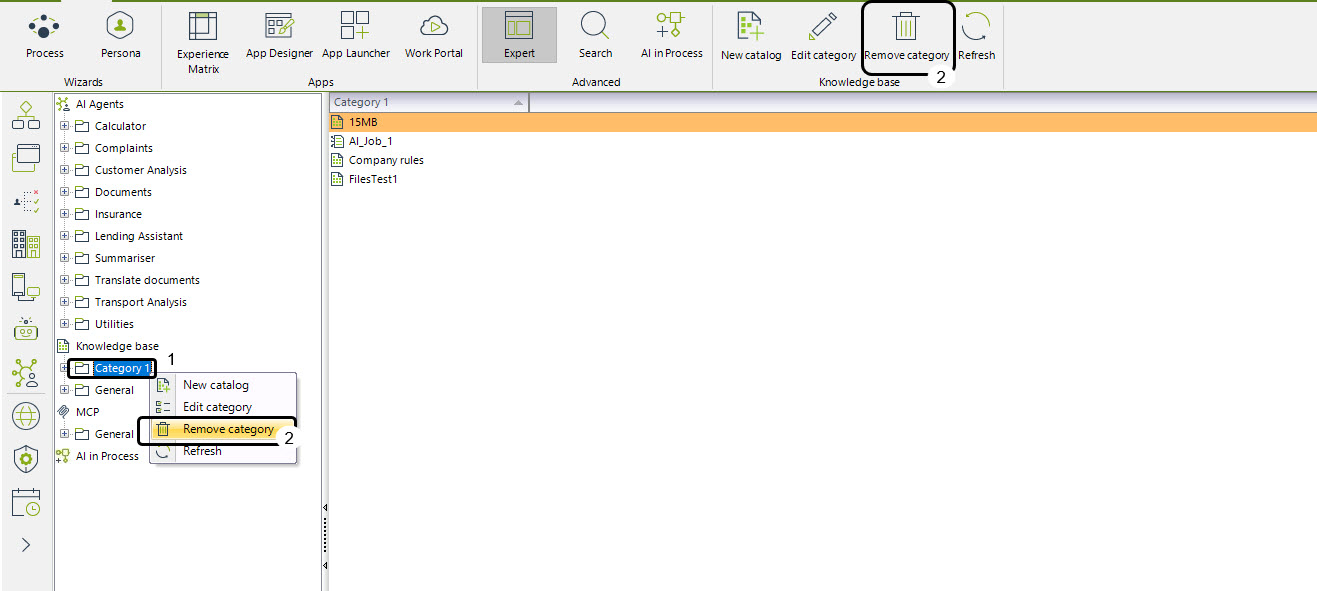Select the Customer Analysis folder
Screen dimensions: 1317x591
(140, 170)
